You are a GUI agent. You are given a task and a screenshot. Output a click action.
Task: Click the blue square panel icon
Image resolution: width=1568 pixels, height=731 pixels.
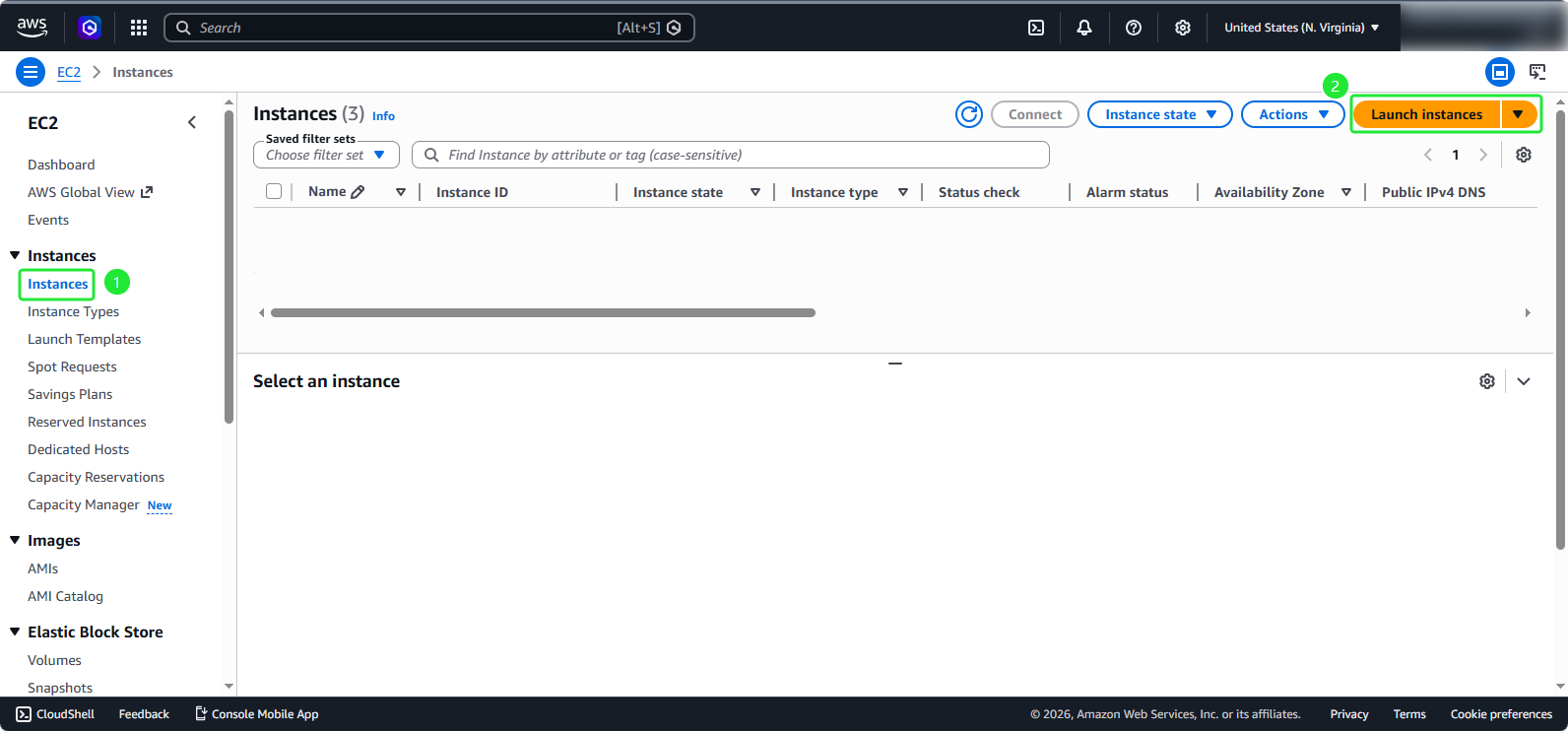pyautogui.click(x=1500, y=72)
